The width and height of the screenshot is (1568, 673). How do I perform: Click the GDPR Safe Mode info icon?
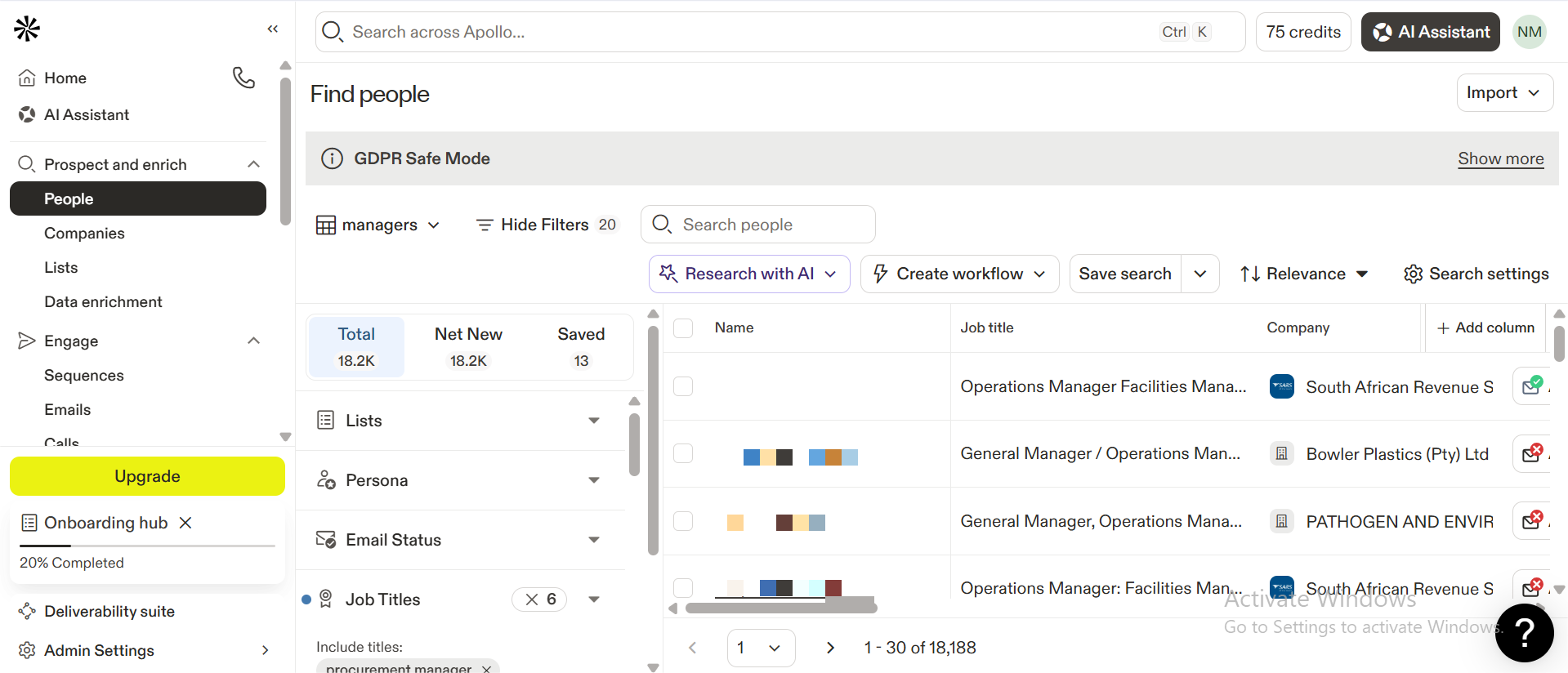pos(332,158)
